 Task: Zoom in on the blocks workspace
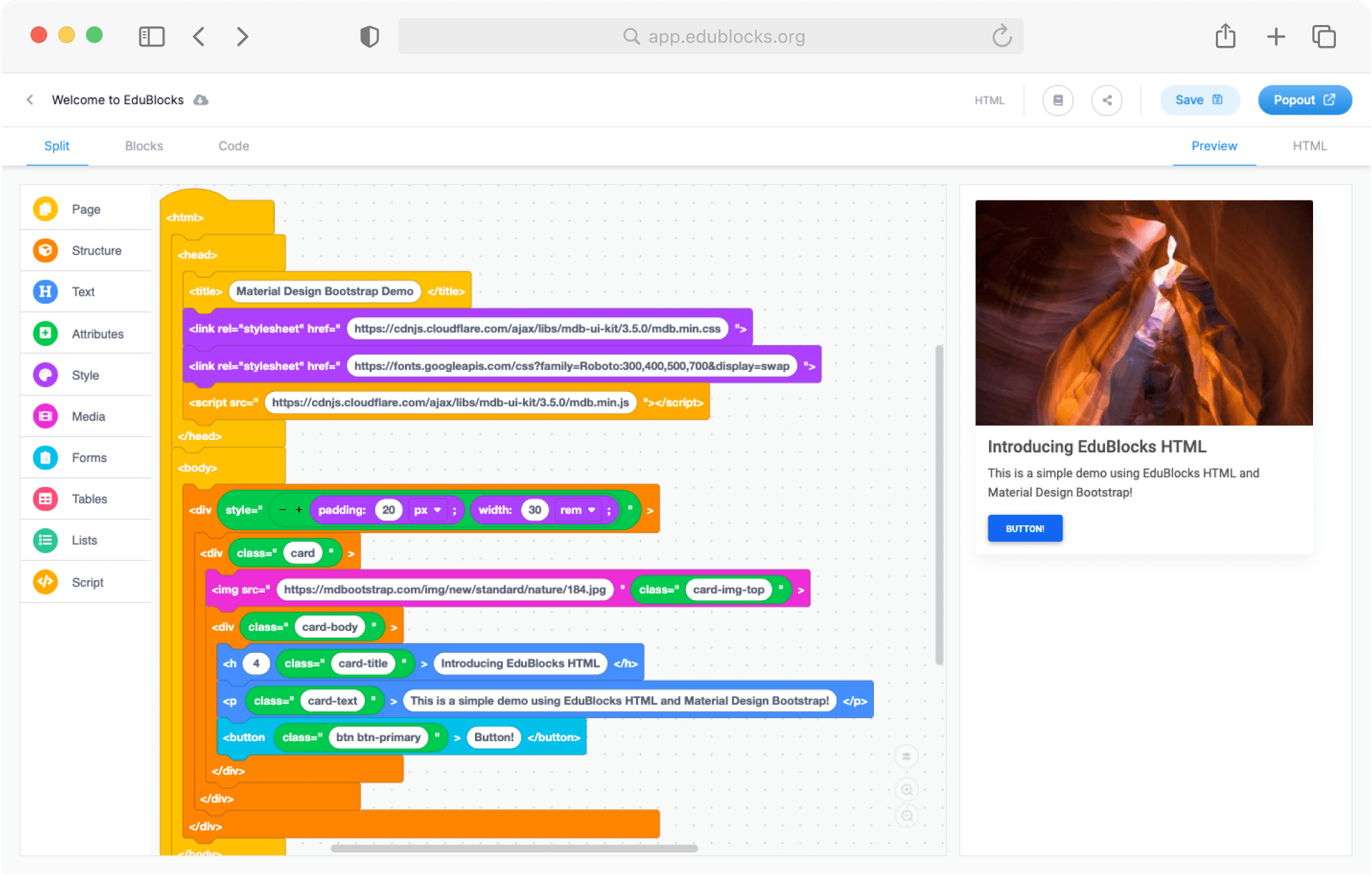(x=907, y=790)
